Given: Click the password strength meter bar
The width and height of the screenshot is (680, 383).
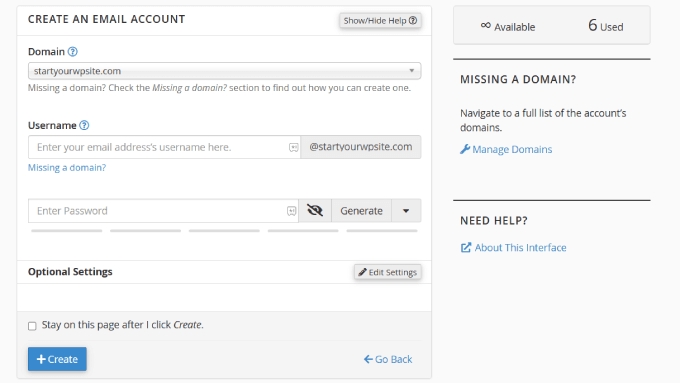Looking at the screenshot, I should [224, 231].
